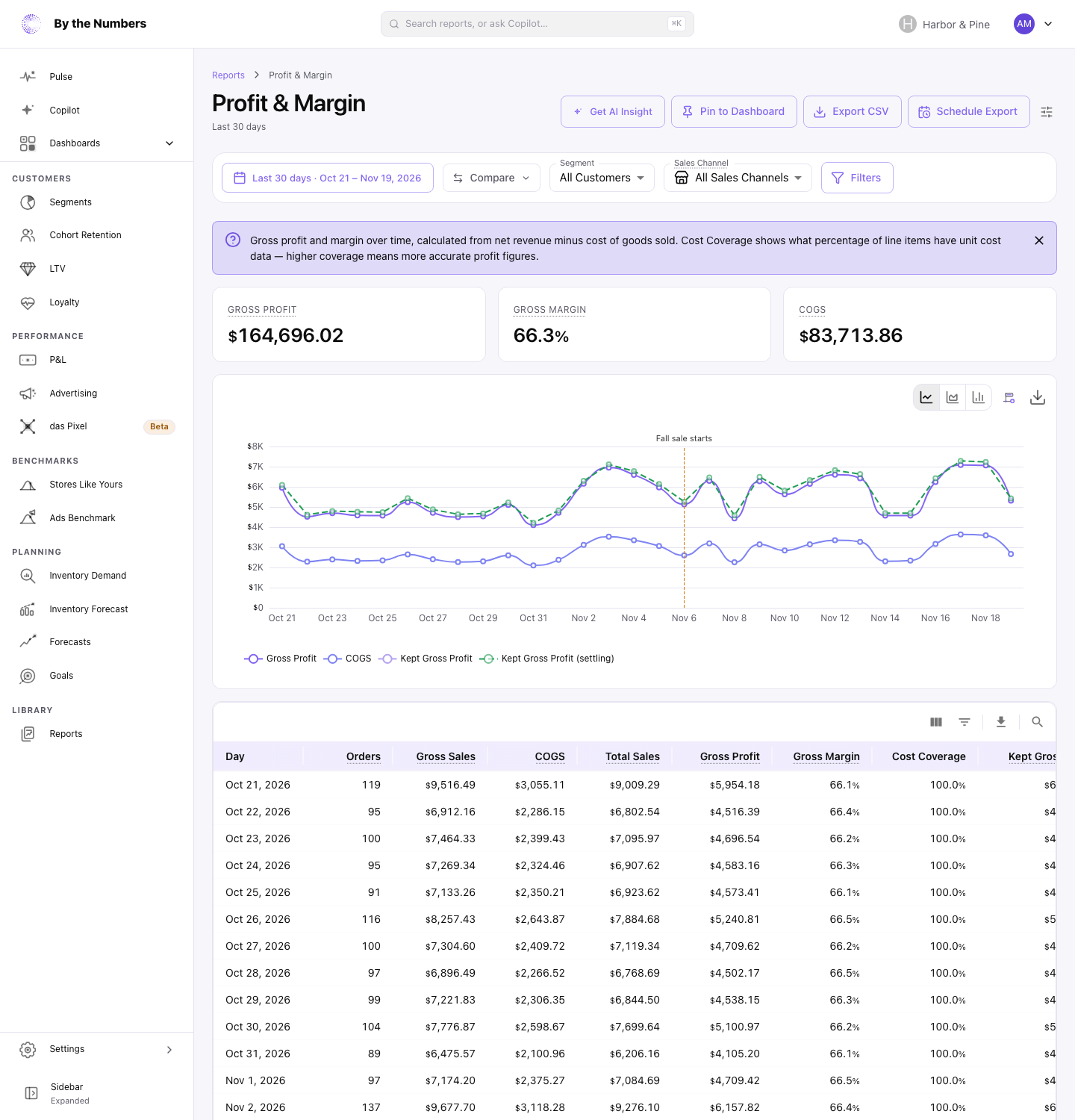Open table column chooser icon
Image resolution: width=1075 pixels, height=1120 pixels.
(936, 722)
